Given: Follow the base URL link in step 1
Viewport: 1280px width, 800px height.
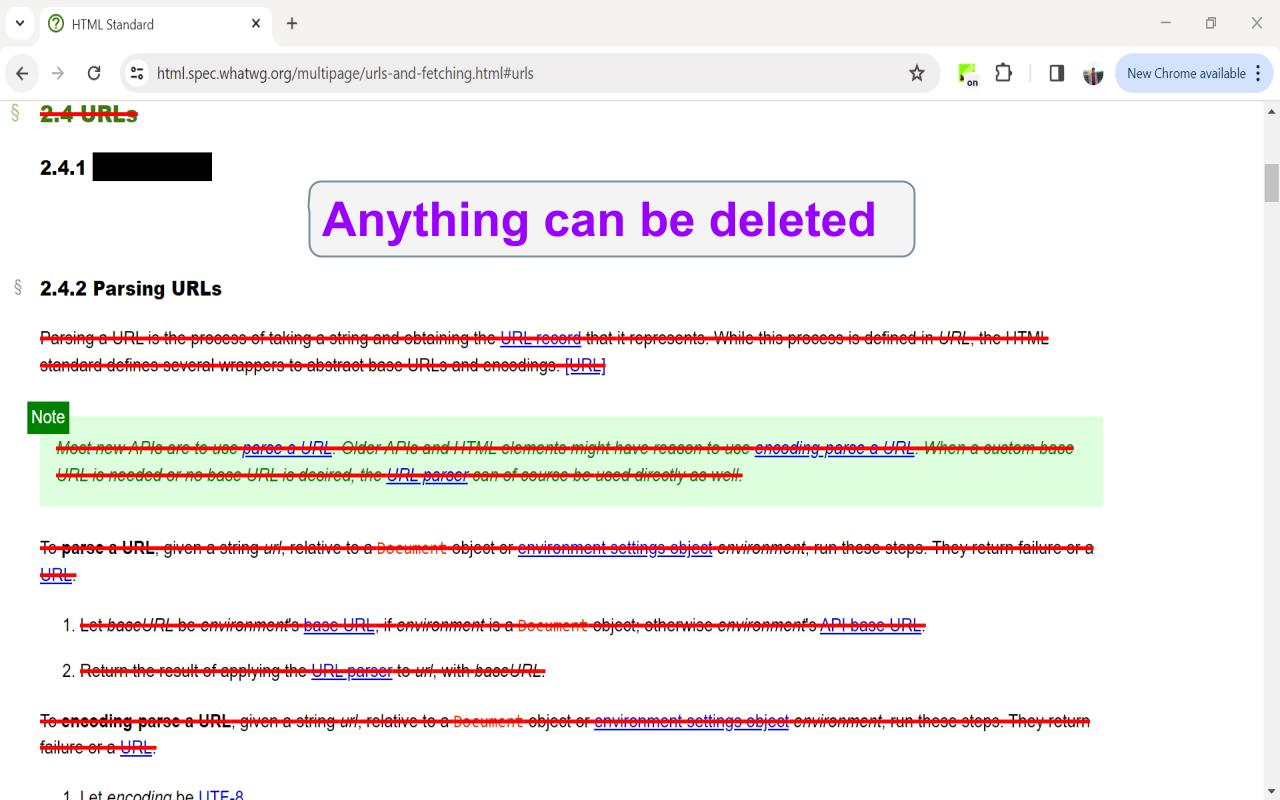Looking at the screenshot, I should pos(339,626).
